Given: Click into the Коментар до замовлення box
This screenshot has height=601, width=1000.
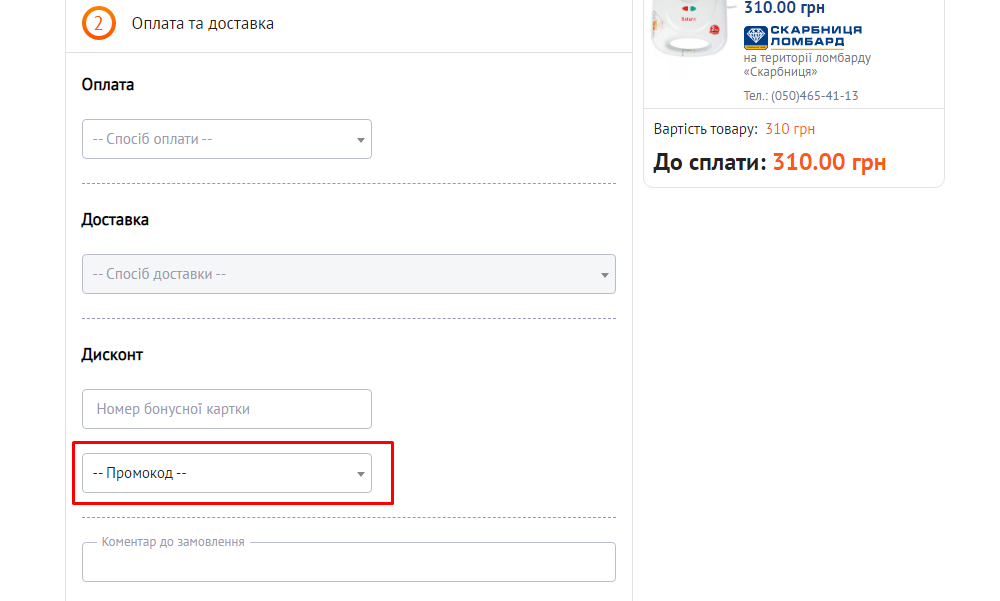Looking at the screenshot, I should point(348,565).
